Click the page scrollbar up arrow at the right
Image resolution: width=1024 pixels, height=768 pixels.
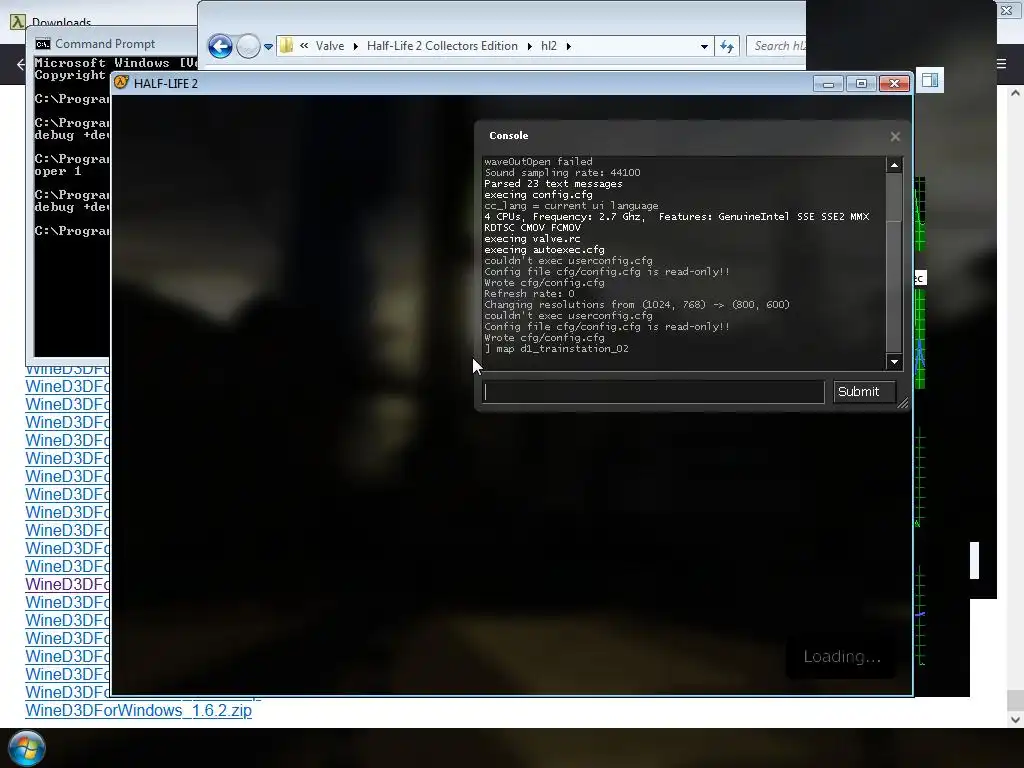click(x=1015, y=93)
